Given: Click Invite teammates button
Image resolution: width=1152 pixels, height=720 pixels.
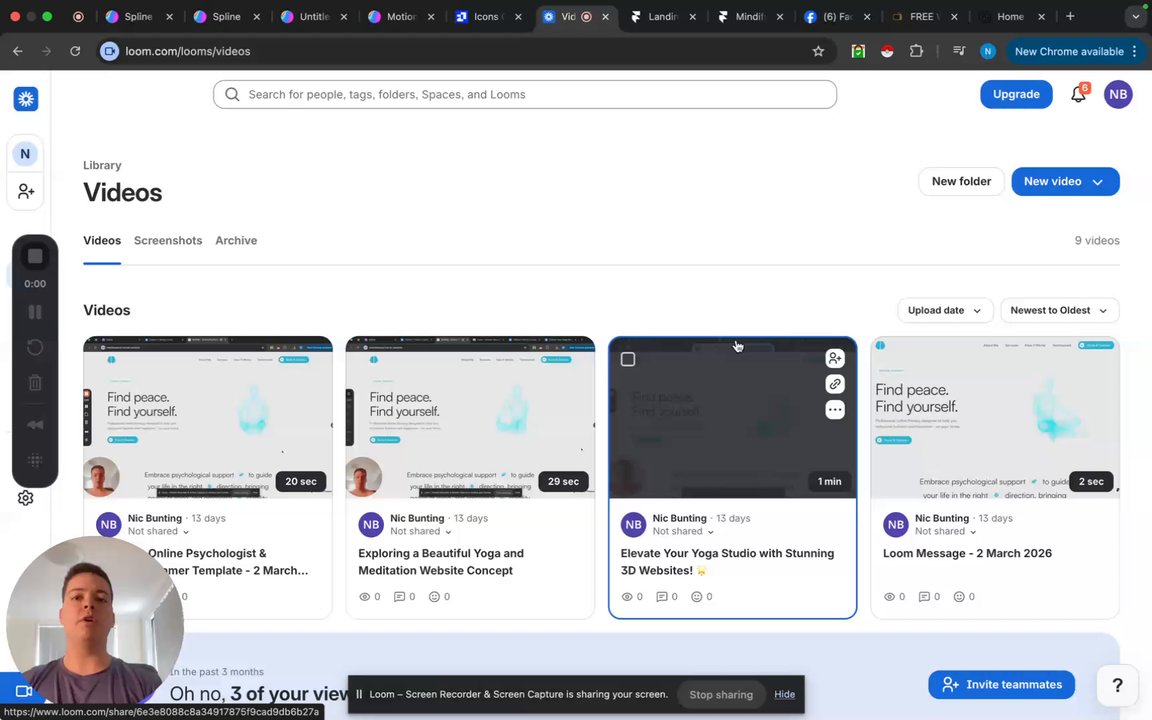Looking at the screenshot, I should coord(1001,684).
